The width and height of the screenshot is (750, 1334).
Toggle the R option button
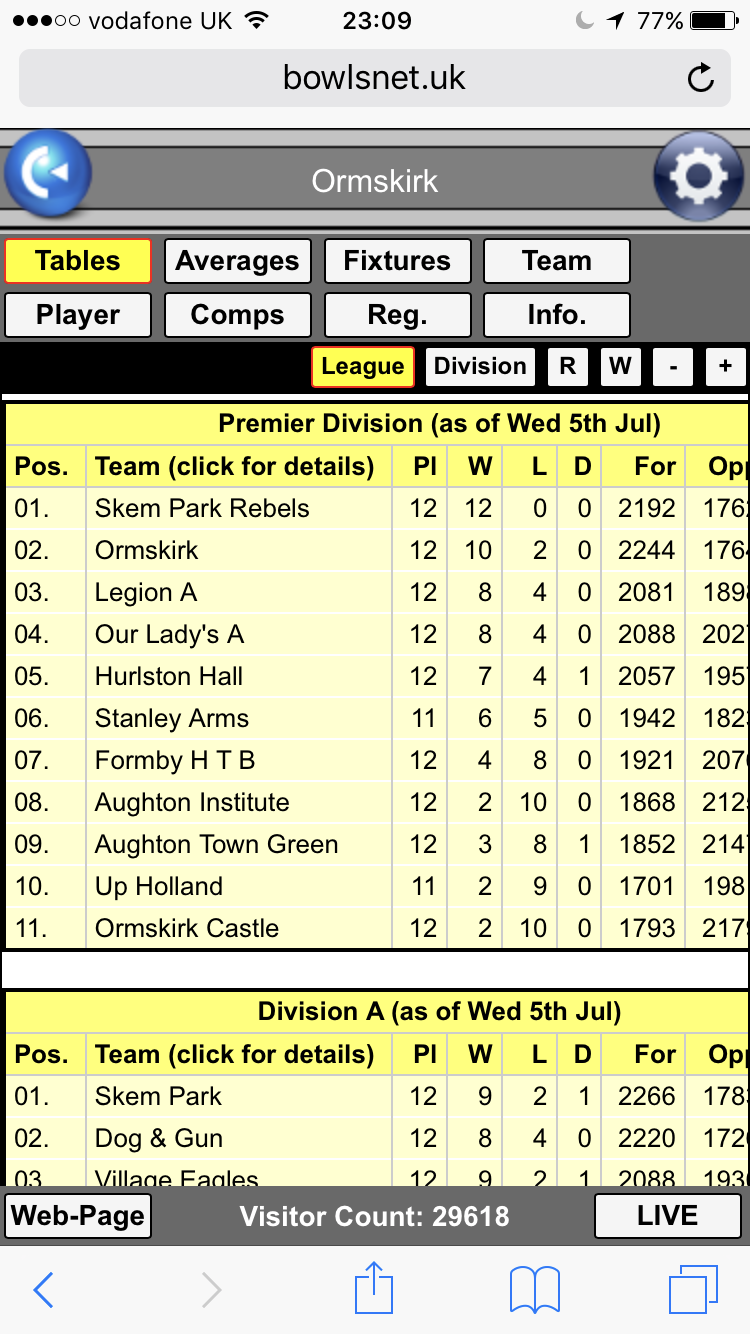(x=567, y=367)
